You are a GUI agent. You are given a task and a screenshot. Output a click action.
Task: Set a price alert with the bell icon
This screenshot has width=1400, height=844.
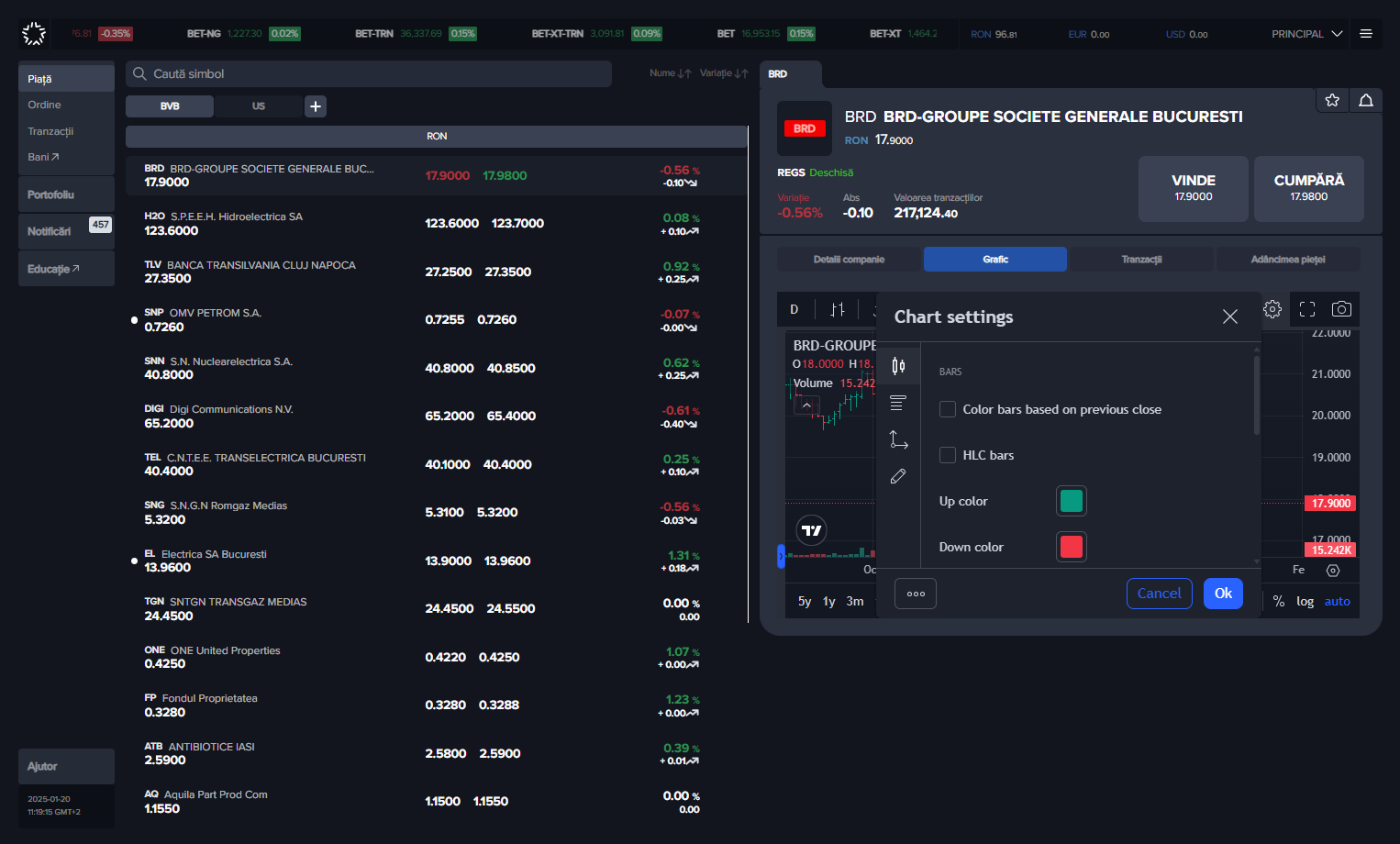[1366, 100]
